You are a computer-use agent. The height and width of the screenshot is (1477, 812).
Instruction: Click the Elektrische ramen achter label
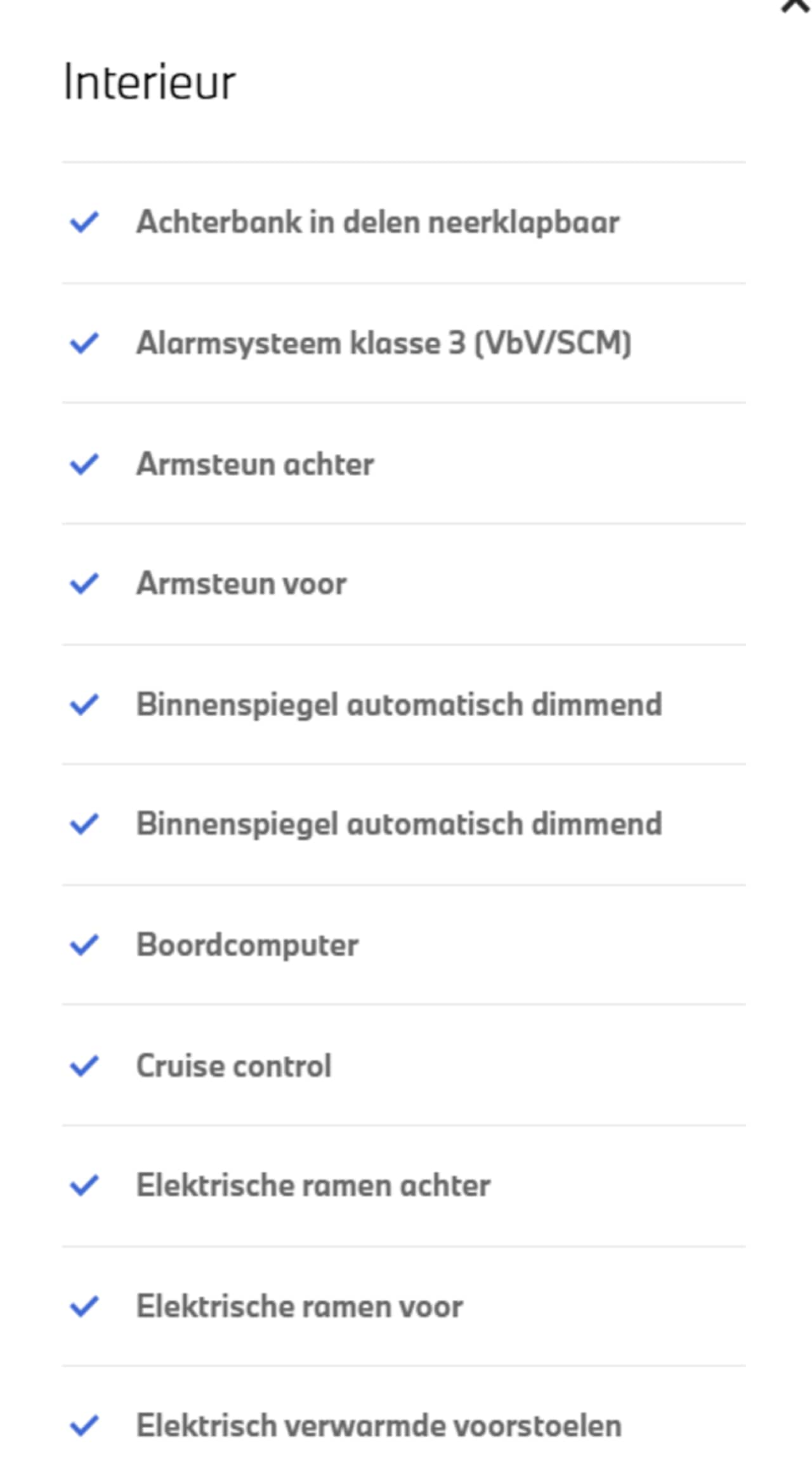point(313,1185)
